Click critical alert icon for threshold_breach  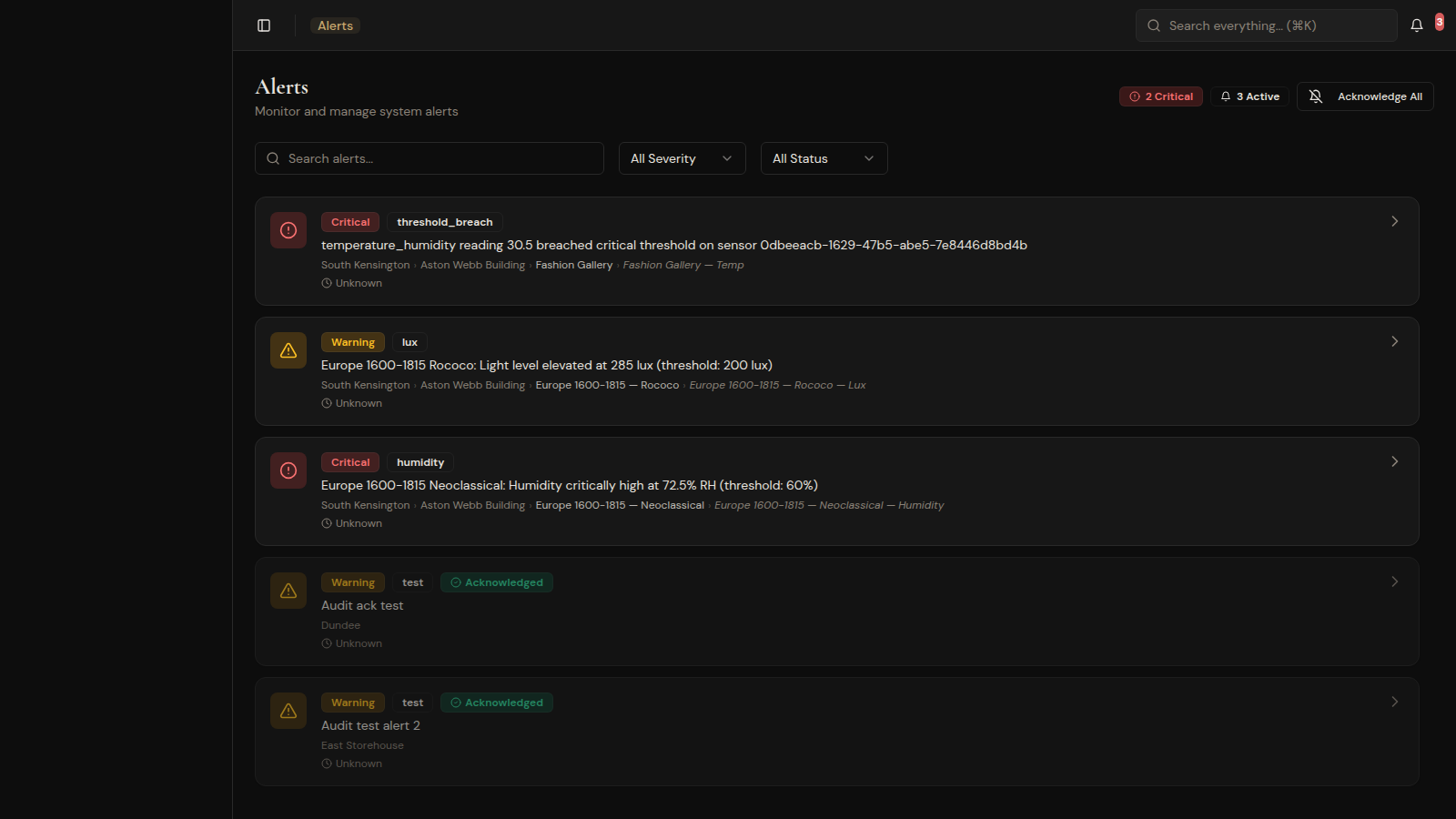pos(288,230)
